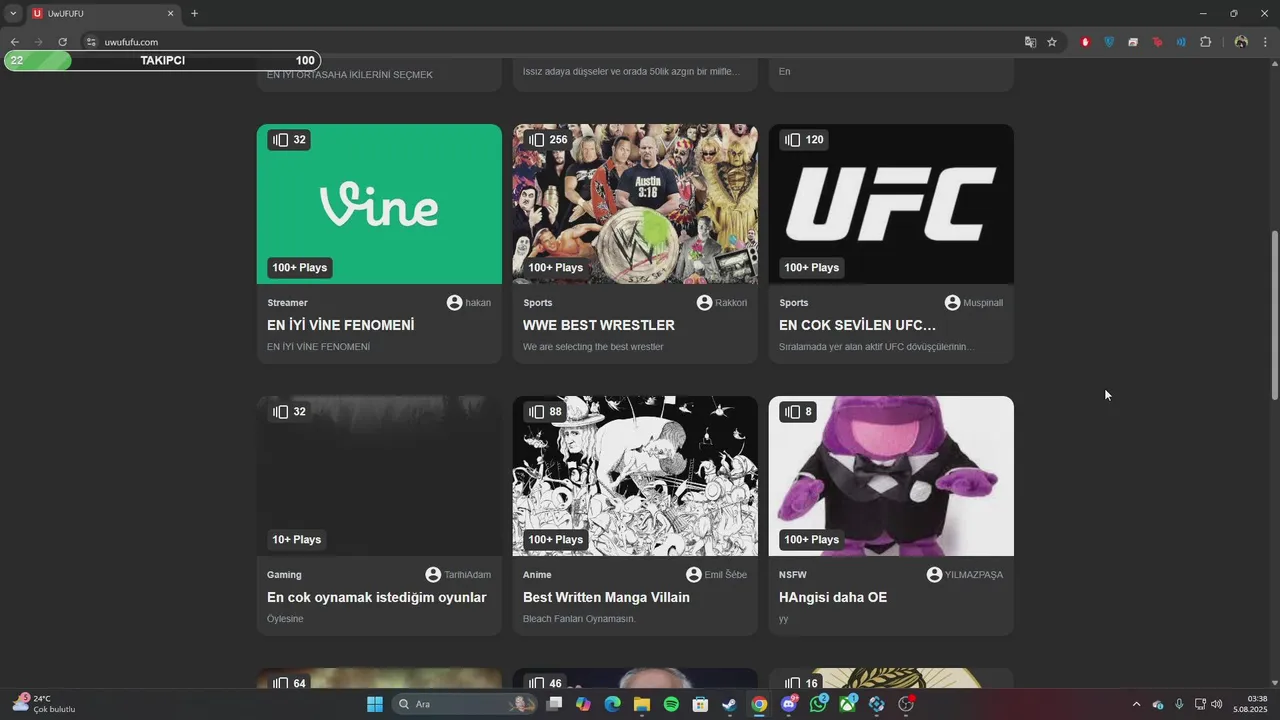The width and height of the screenshot is (1280, 720).
Task: Open the red hand ad-blocker extension
Action: pos(1085,42)
